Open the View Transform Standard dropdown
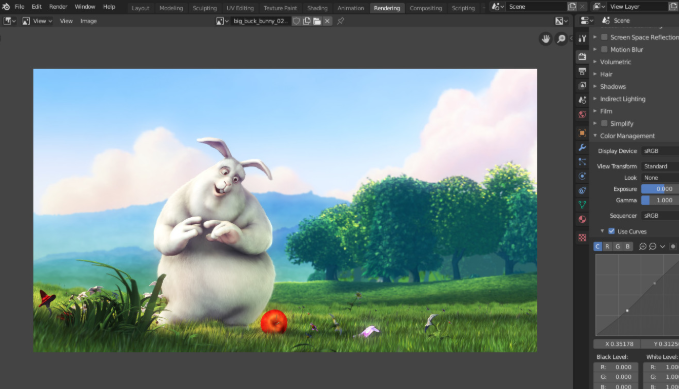The height and width of the screenshot is (389, 679). (x=660, y=166)
